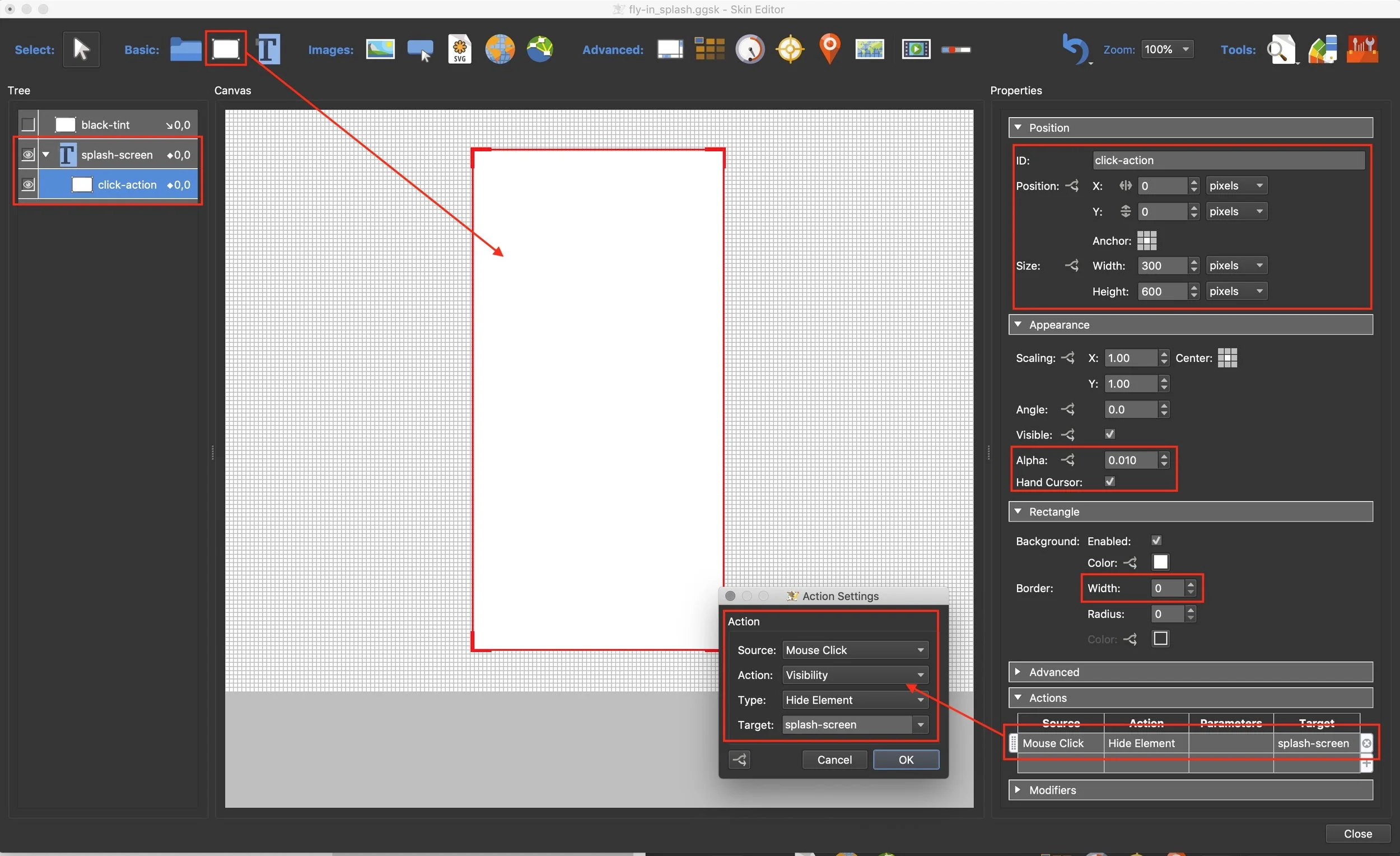The image size is (1400, 856).
Task: Click the Position logic block icon
Action: (1072, 186)
